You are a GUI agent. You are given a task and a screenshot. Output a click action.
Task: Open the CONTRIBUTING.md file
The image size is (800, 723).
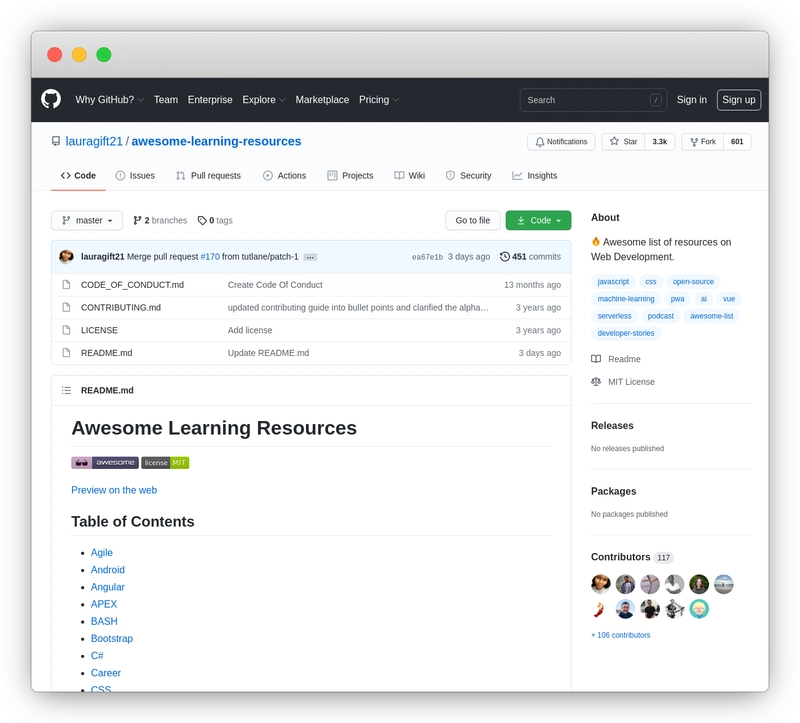click(x=121, y=307)
